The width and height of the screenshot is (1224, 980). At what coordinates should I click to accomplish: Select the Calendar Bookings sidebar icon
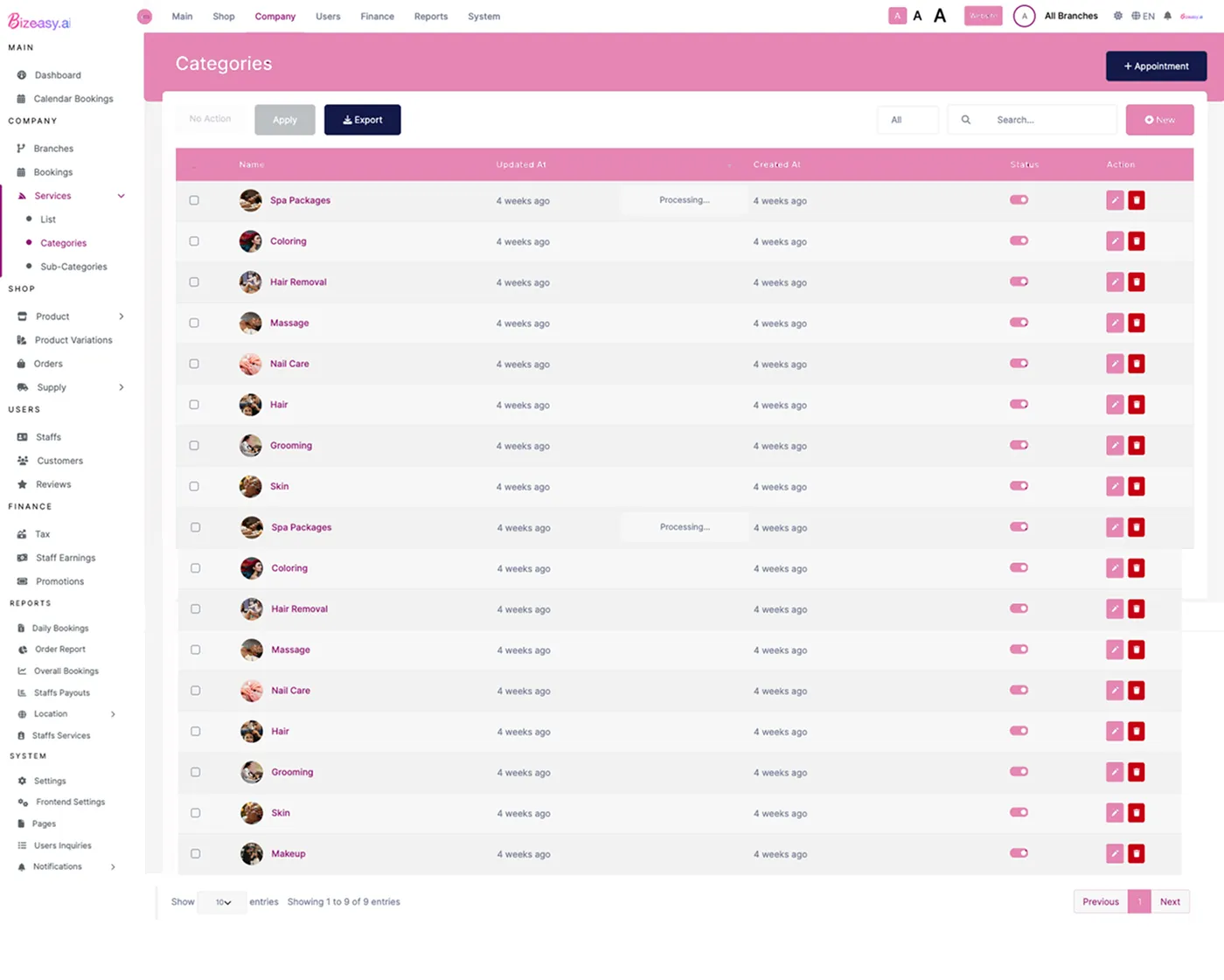pyautogui.click(x=21, y=98)
